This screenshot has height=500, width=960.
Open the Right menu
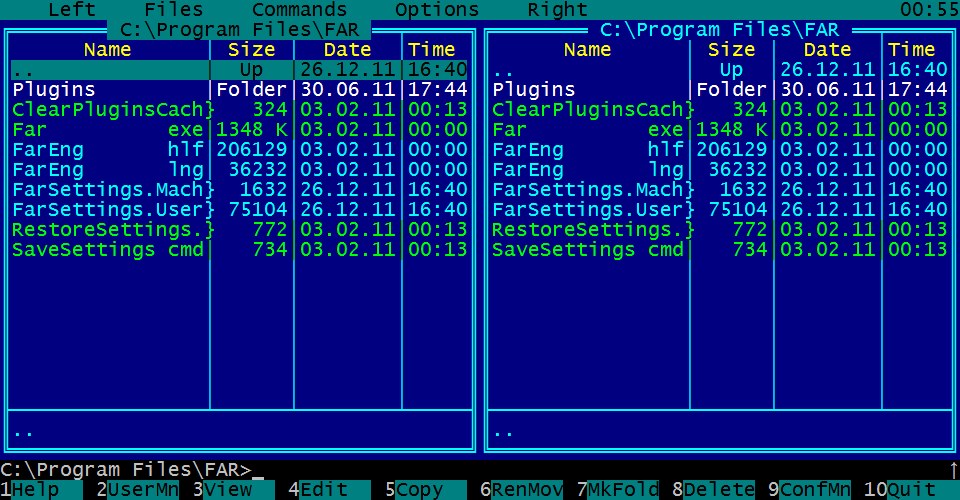click(x=557, y=9)
